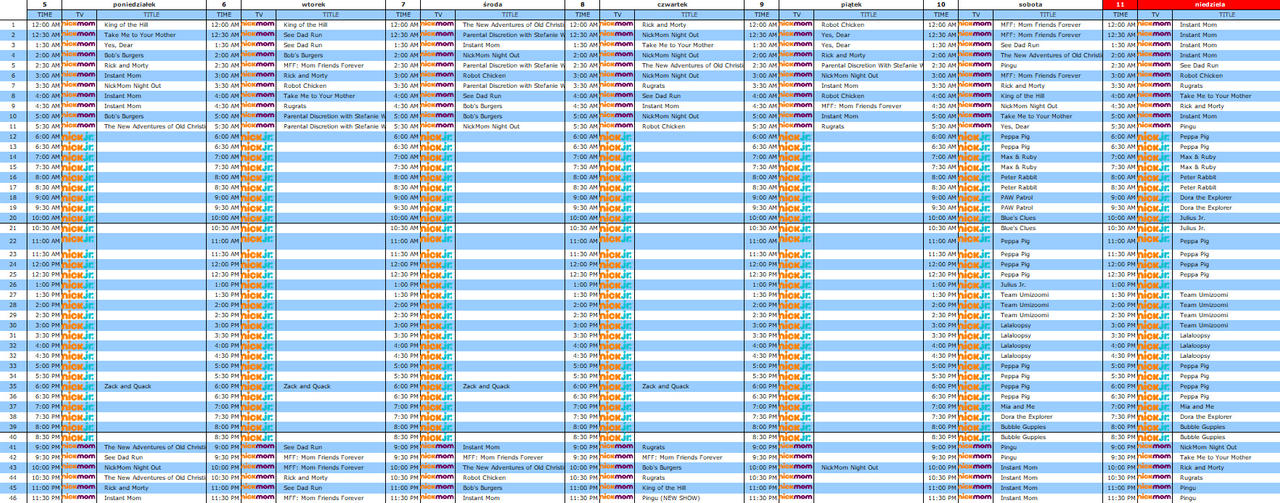This screenshot has width=1280, height=503.
Task: Select the wtorek day header
Action: [x=313, y=4]
